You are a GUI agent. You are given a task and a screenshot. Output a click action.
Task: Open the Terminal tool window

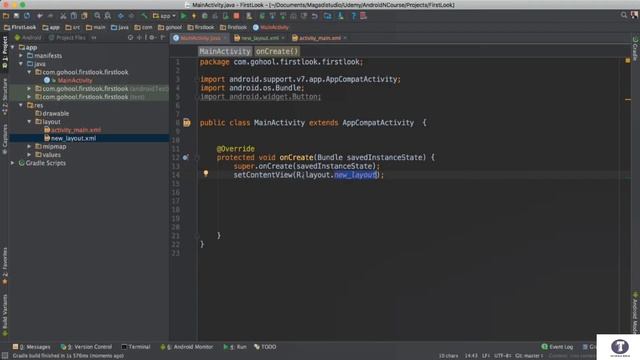136,347
